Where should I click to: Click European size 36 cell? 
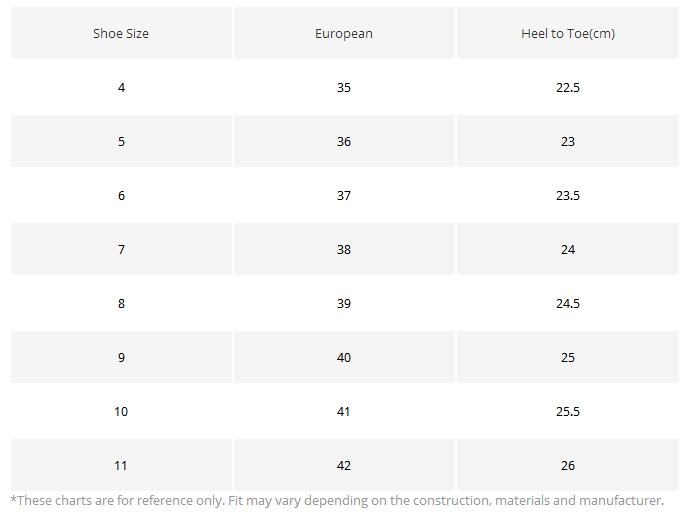point(343,141)
